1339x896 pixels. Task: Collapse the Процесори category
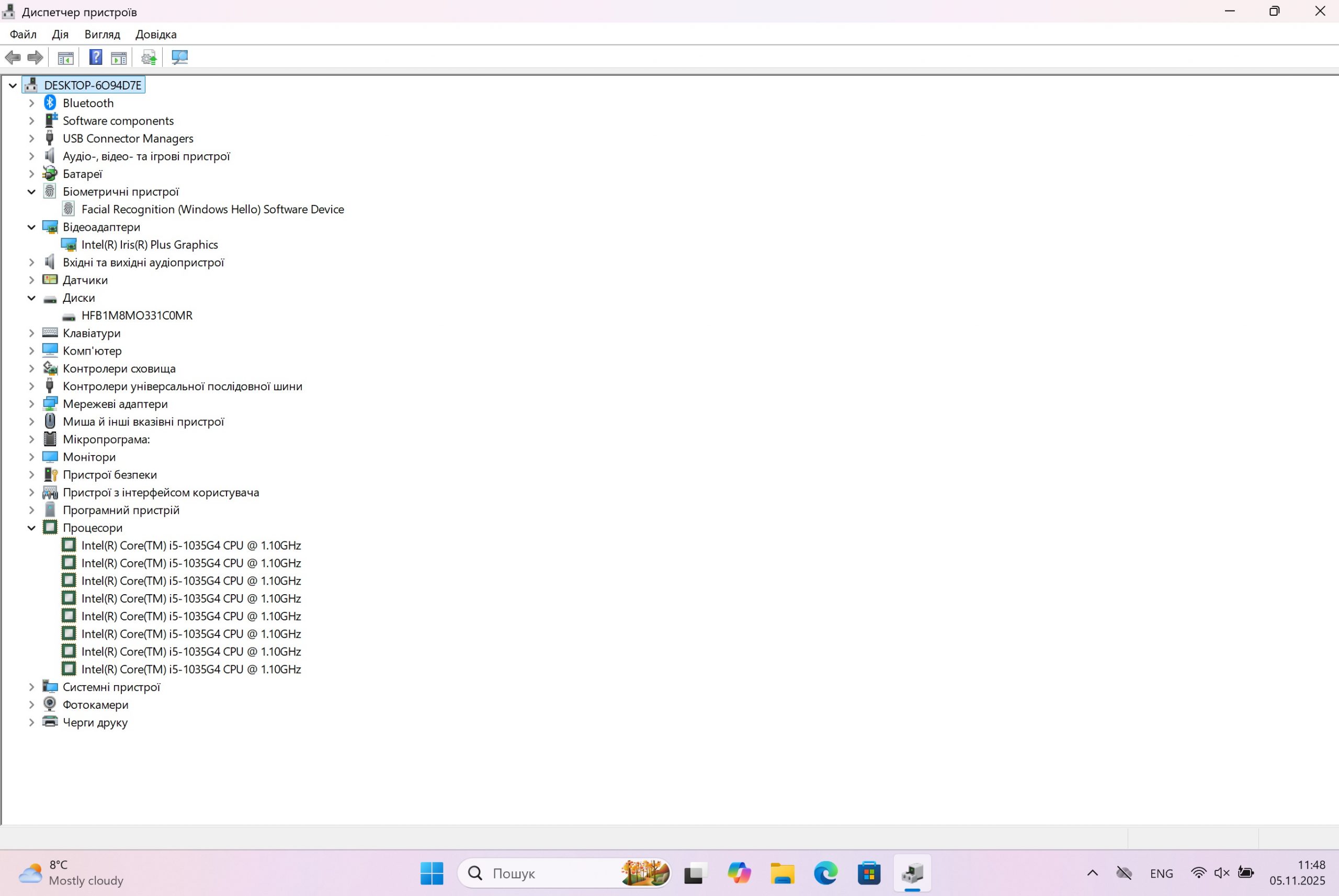(x=31, y=528)
